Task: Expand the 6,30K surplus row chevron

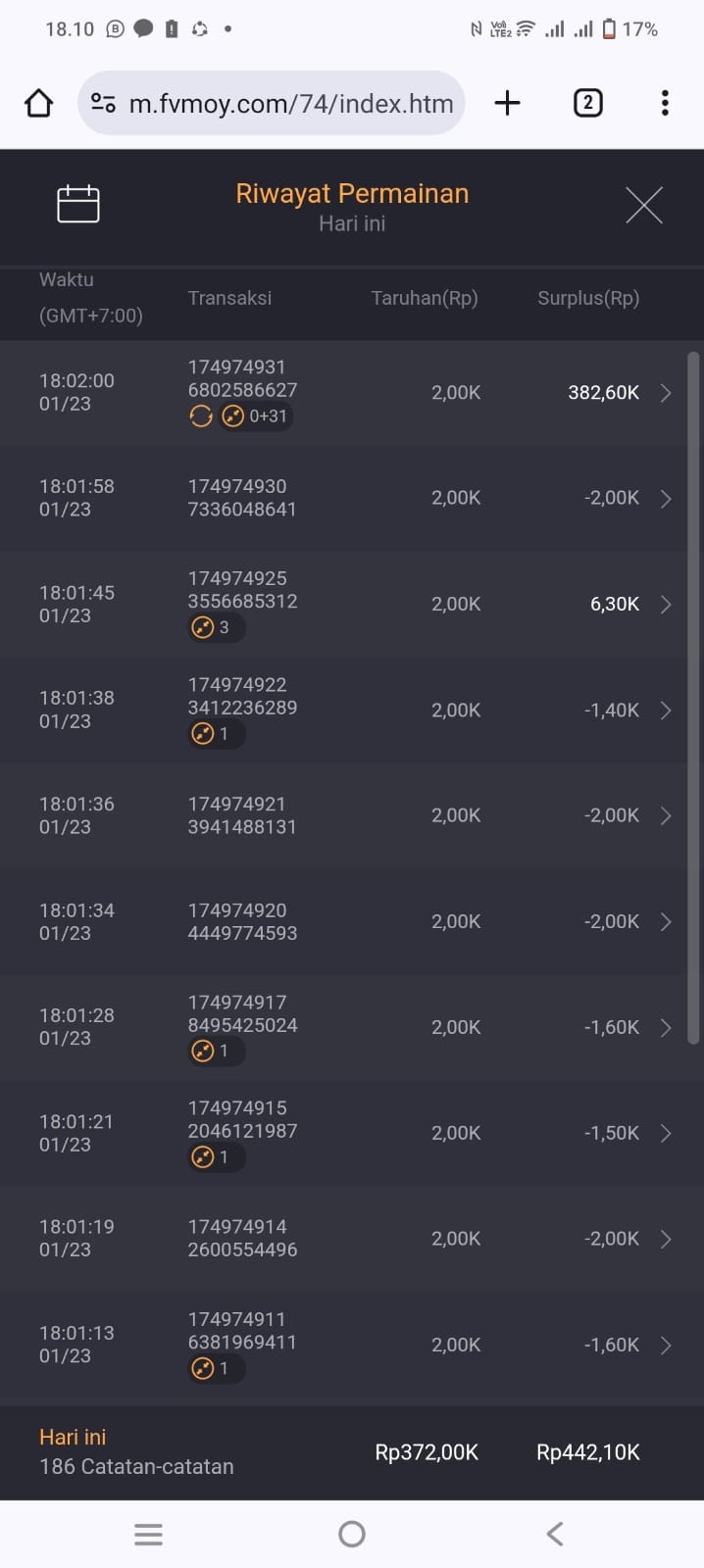Action: [x=666, y=605]
